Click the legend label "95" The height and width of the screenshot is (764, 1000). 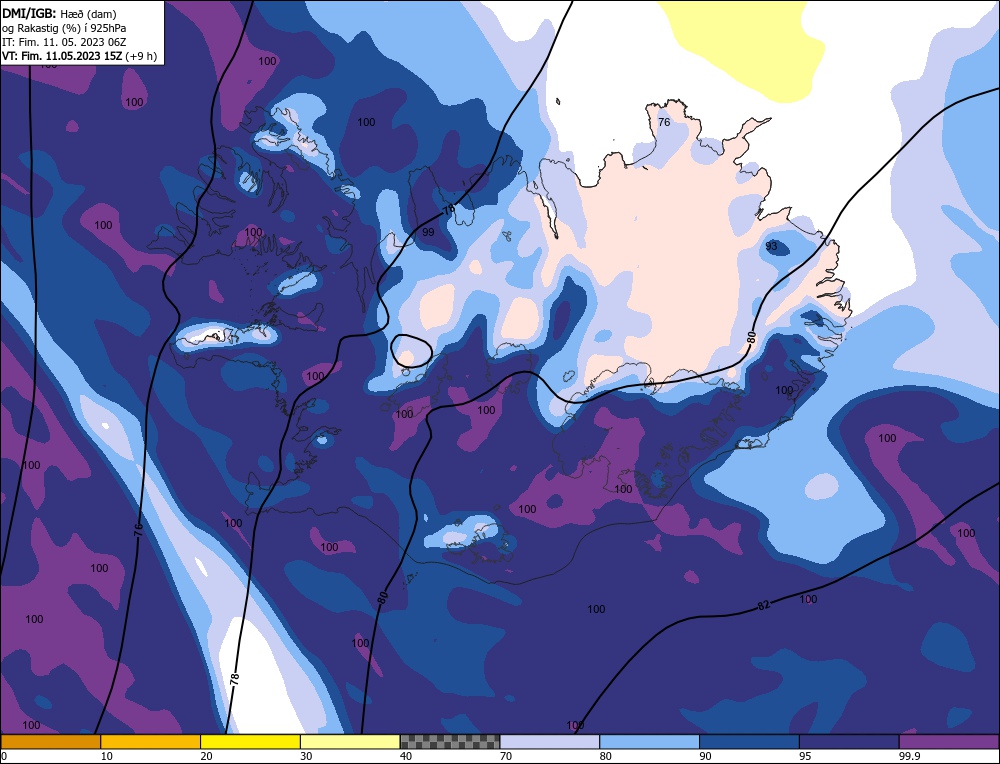[x=805, y=756]
